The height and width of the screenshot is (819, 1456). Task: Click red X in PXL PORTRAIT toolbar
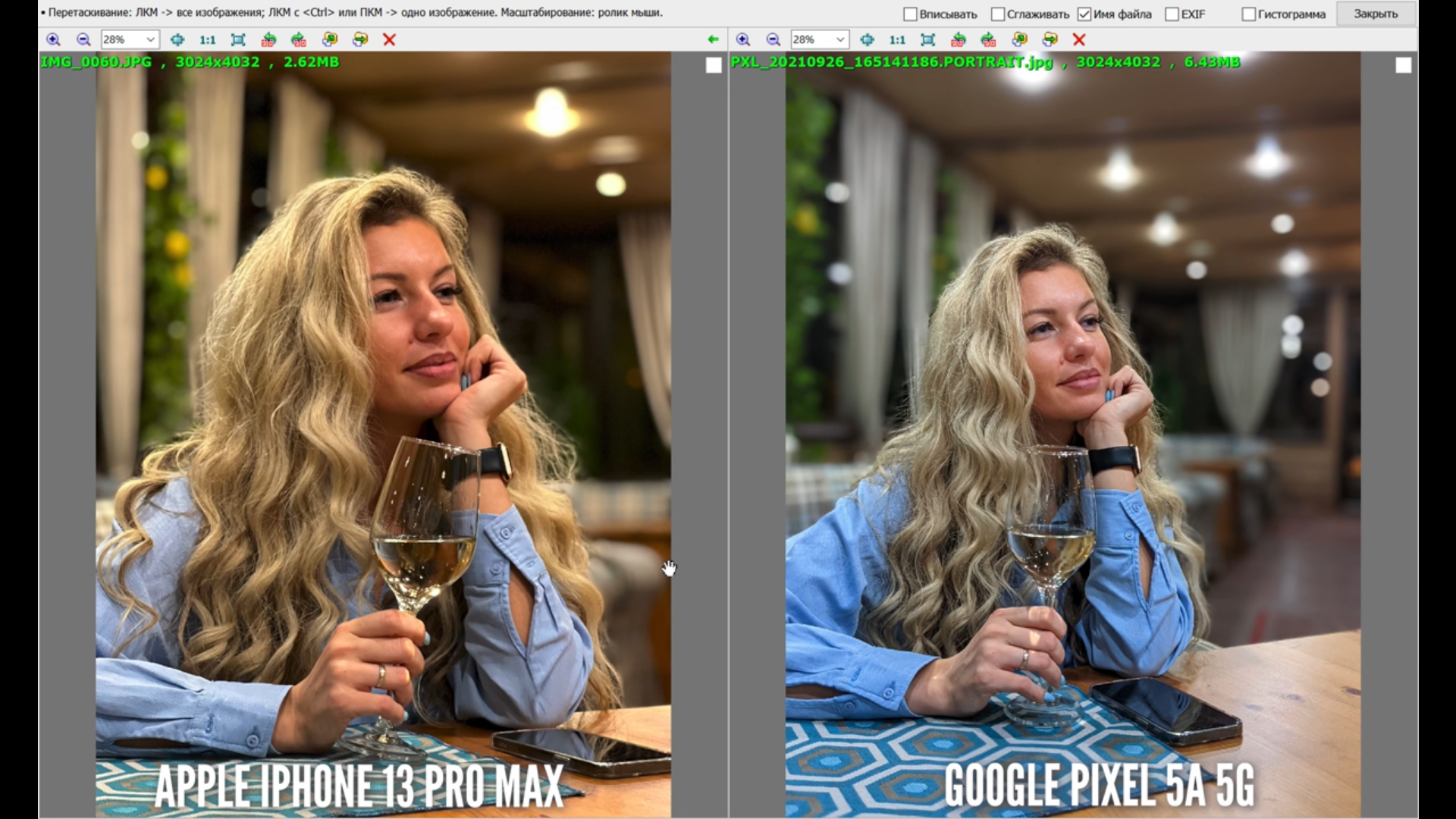[x=1080, y=39]
